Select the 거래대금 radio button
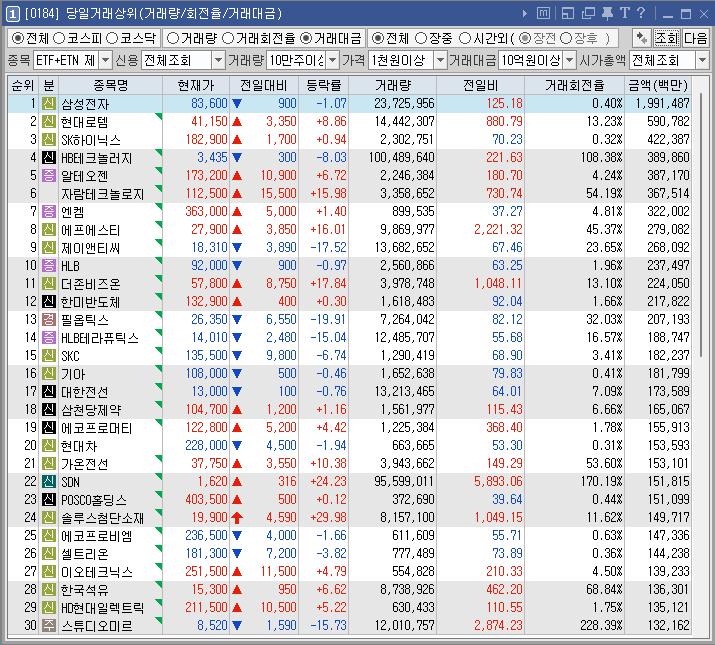The width and height of the screenshot is (715, 645). point(306,38)
